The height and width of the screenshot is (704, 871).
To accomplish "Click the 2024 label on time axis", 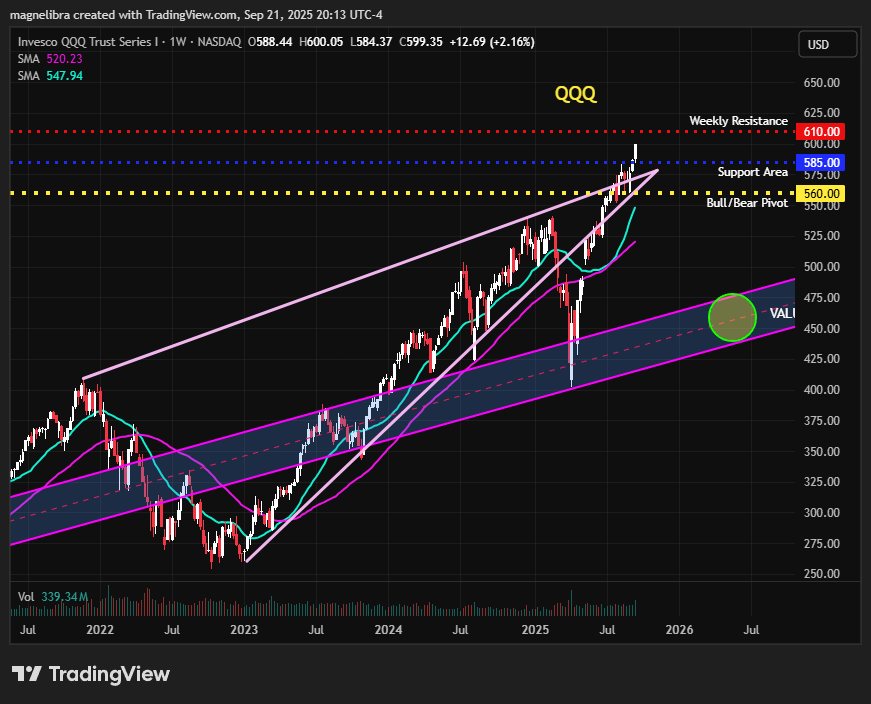I will pos(388,630).
